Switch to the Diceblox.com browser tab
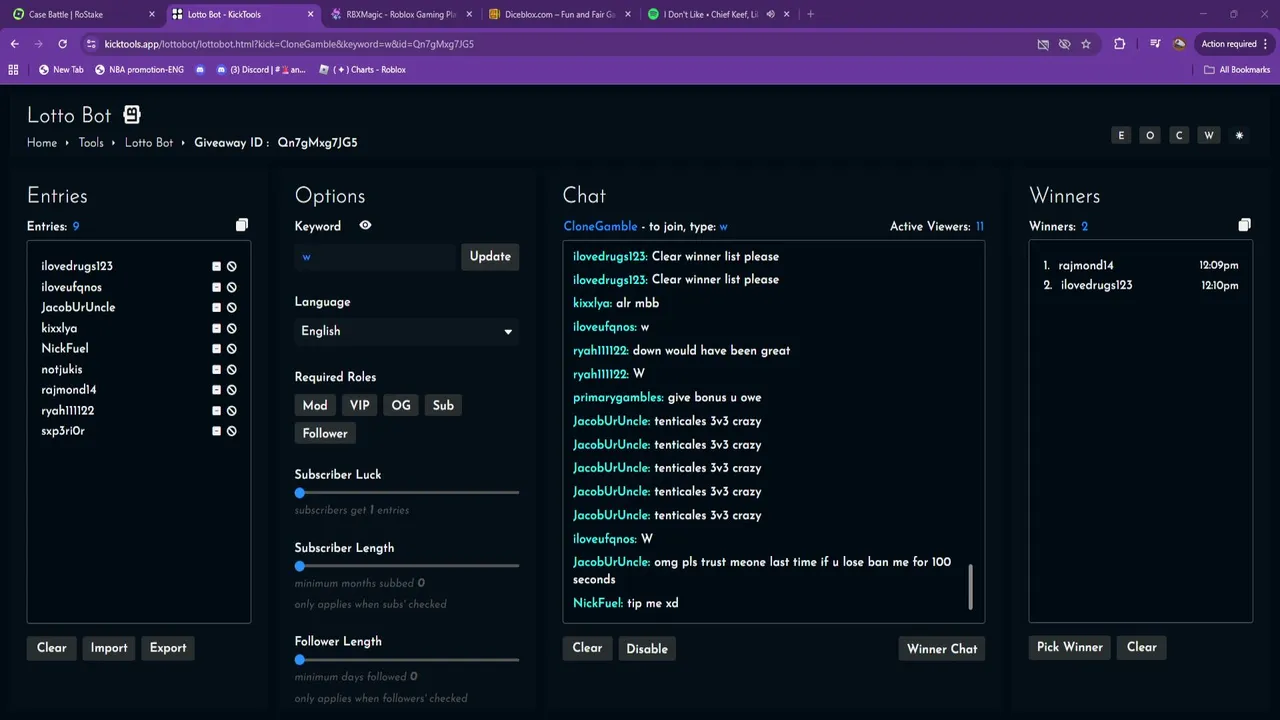 pyautogui.click(x=558, y=14)
